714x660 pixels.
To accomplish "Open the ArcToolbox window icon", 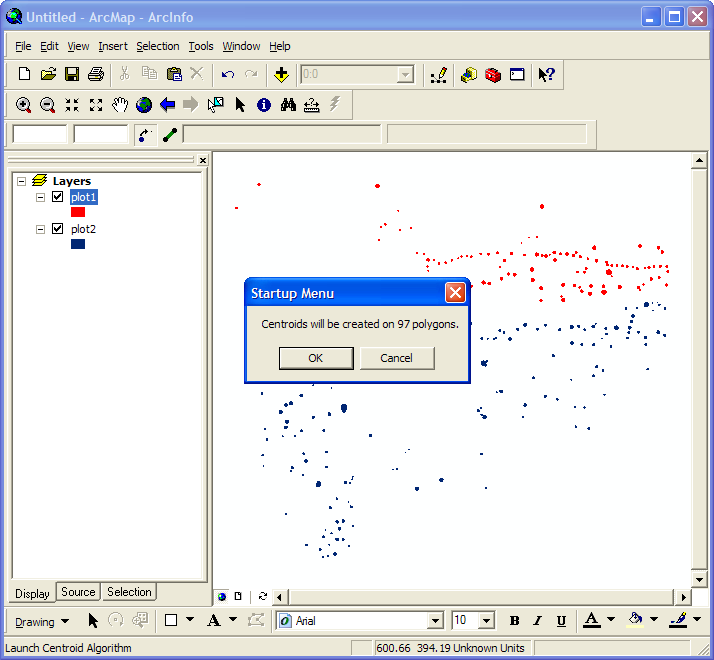I will click(492, 74).
